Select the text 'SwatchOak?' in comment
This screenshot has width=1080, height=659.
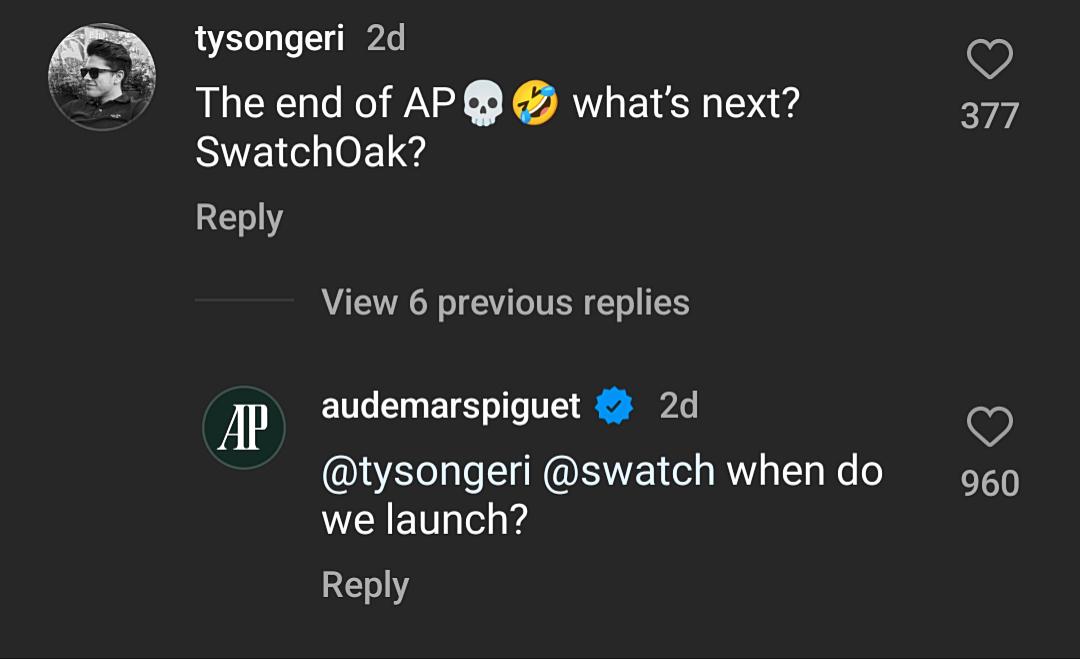pos(311,152)
